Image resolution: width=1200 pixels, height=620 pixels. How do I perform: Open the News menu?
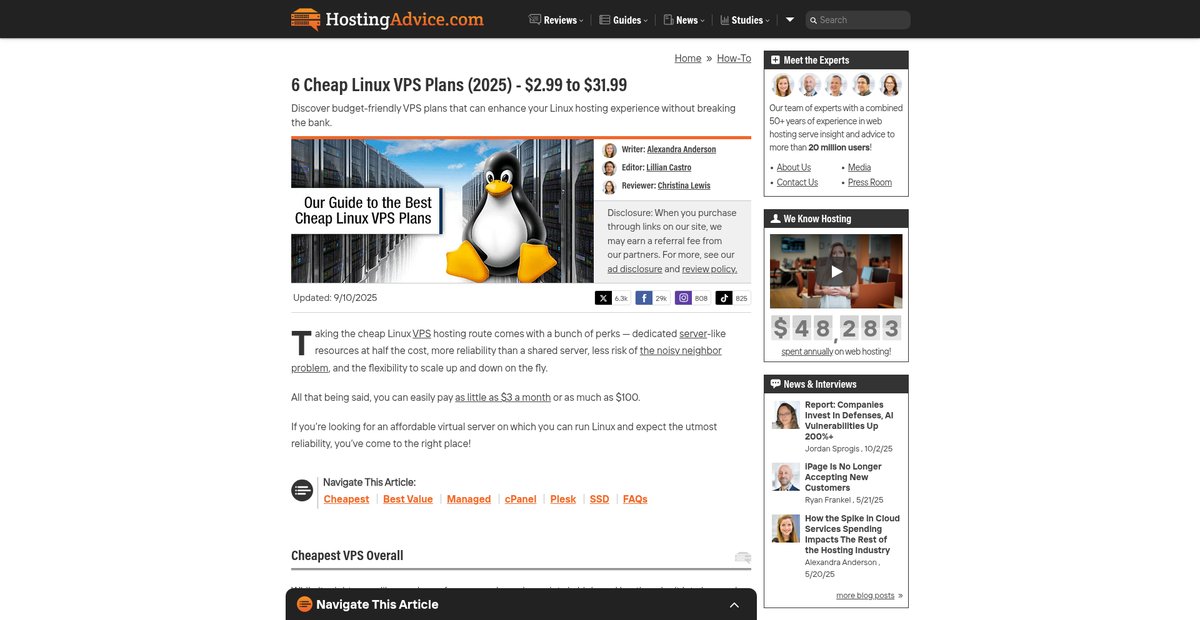(x=683, y=20)
